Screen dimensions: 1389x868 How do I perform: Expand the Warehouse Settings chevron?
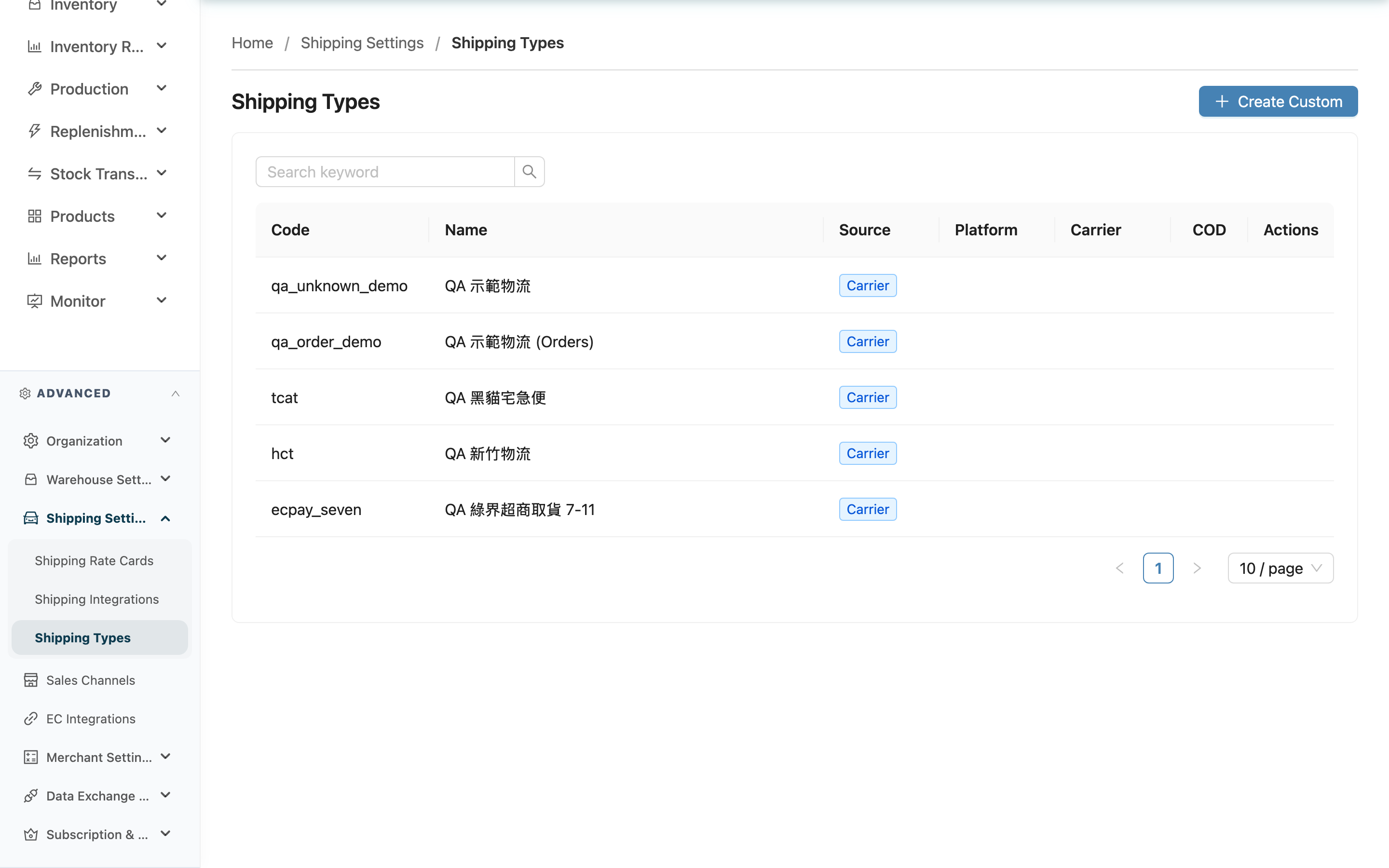pos(165,479)
